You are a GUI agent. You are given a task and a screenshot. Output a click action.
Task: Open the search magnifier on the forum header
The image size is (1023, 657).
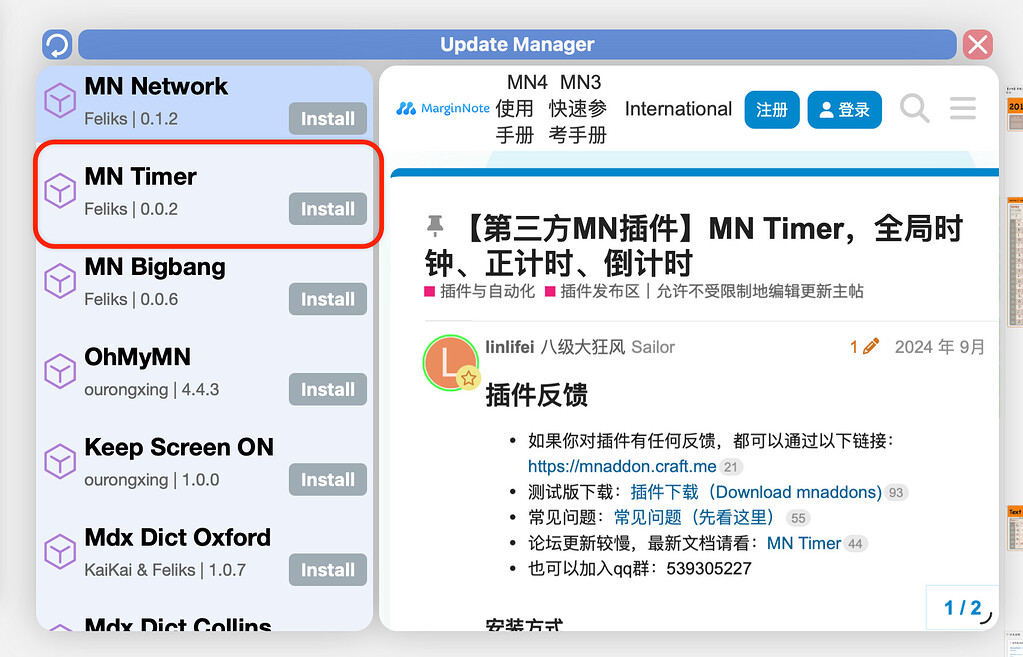914,110
